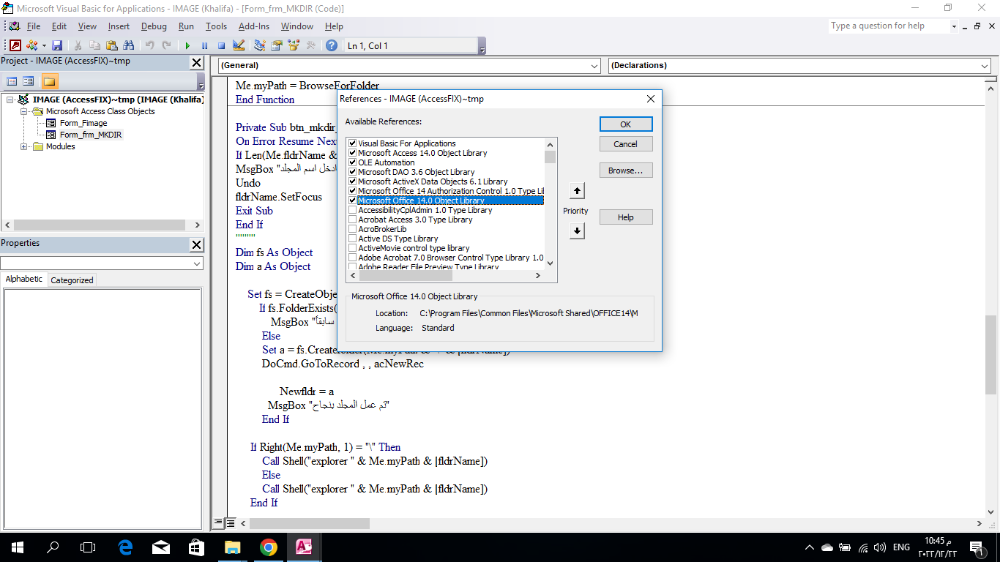The width and height of the screenshot is (1000, 562).
Task: Open the Debug menu
Action: coord(154,26)
